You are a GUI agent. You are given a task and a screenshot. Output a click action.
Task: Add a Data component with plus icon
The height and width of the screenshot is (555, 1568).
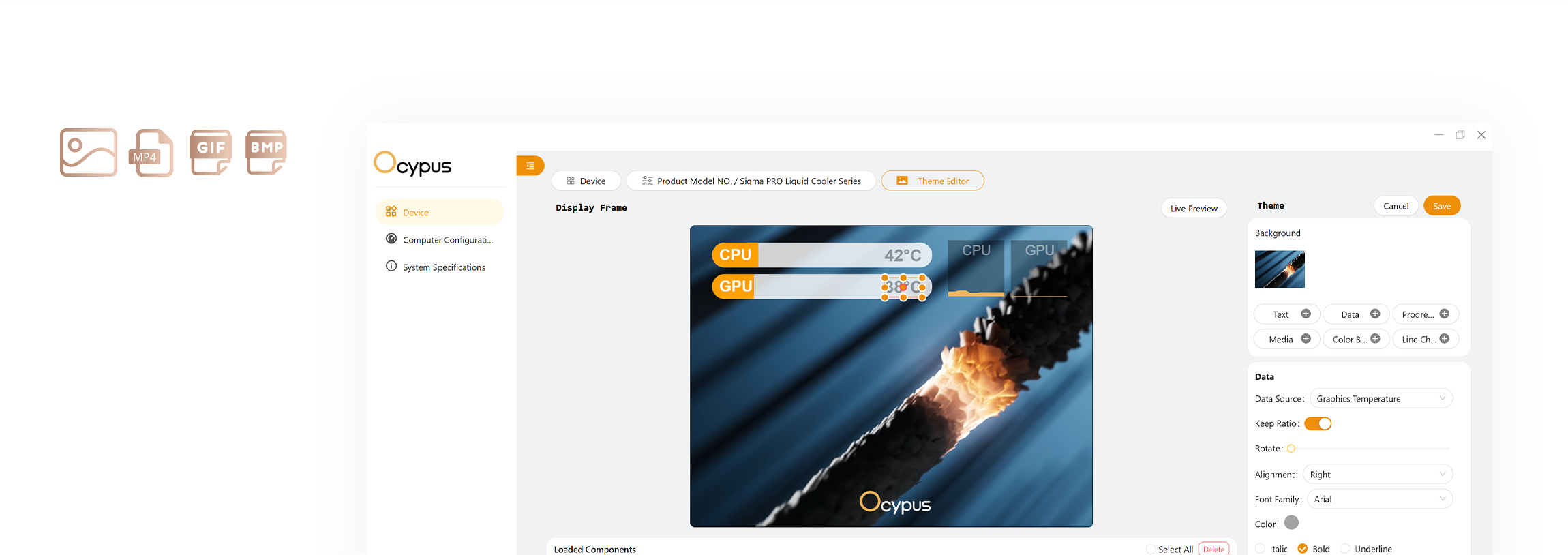click(1374, 314)
